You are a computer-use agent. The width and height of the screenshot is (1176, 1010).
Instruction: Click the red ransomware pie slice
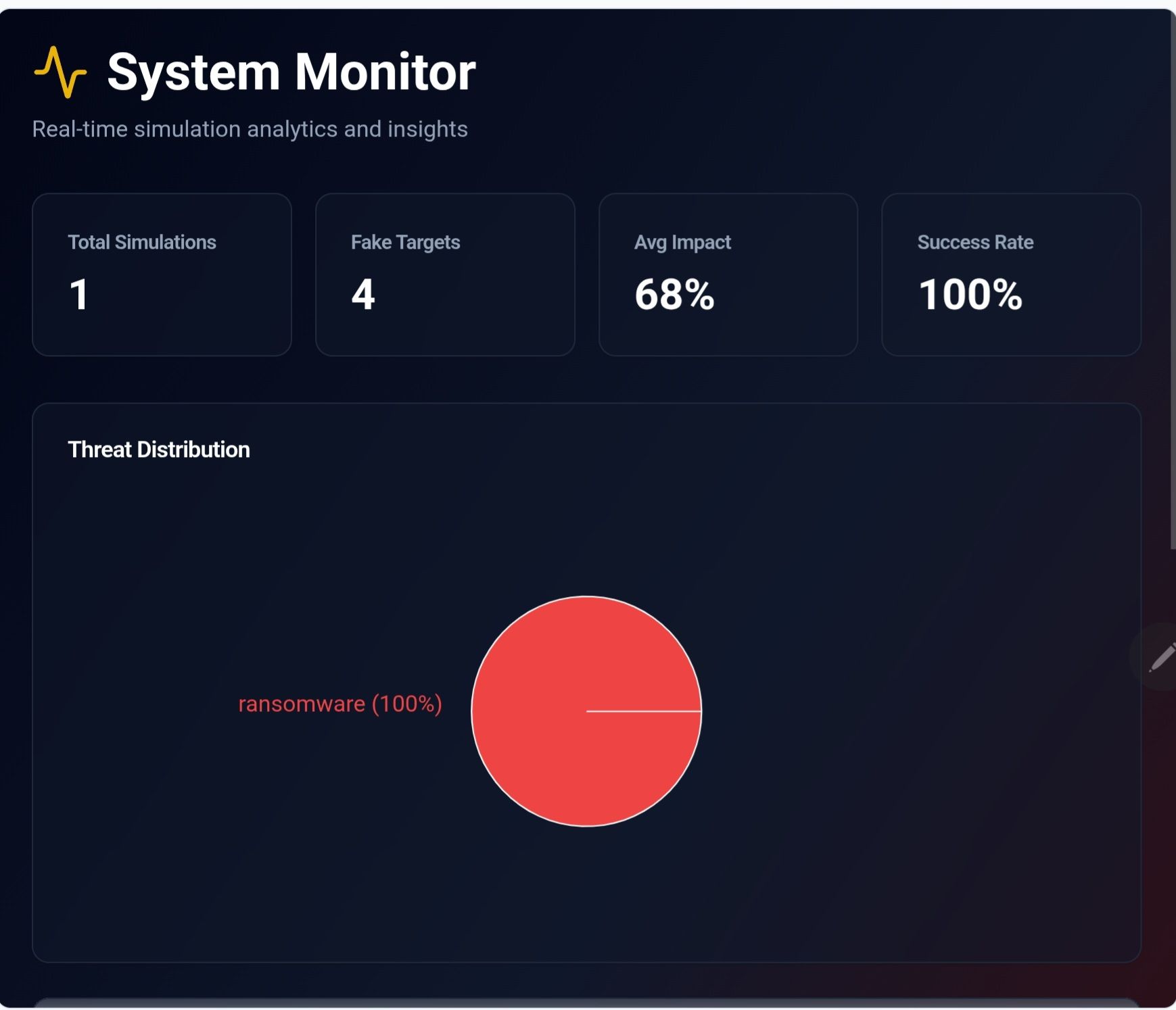tap(586, 711)
